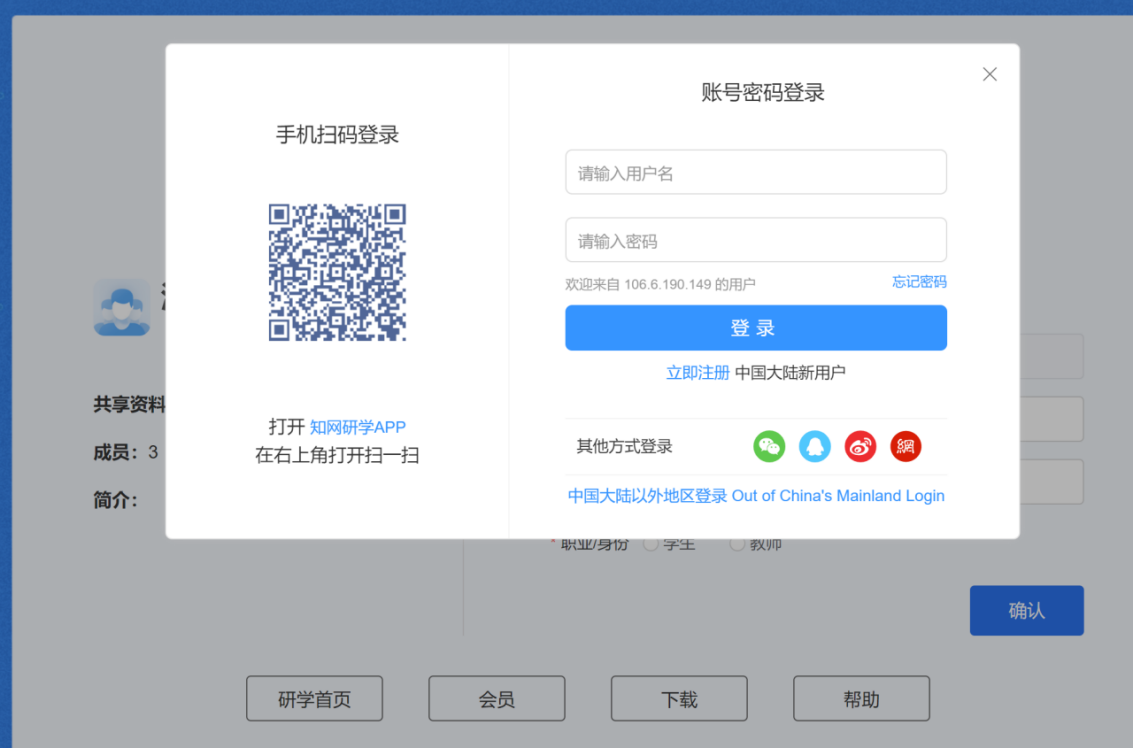This screenshot has height=748, width=1134.
Task: Close the login dialog with X
Action: [989, 74]
